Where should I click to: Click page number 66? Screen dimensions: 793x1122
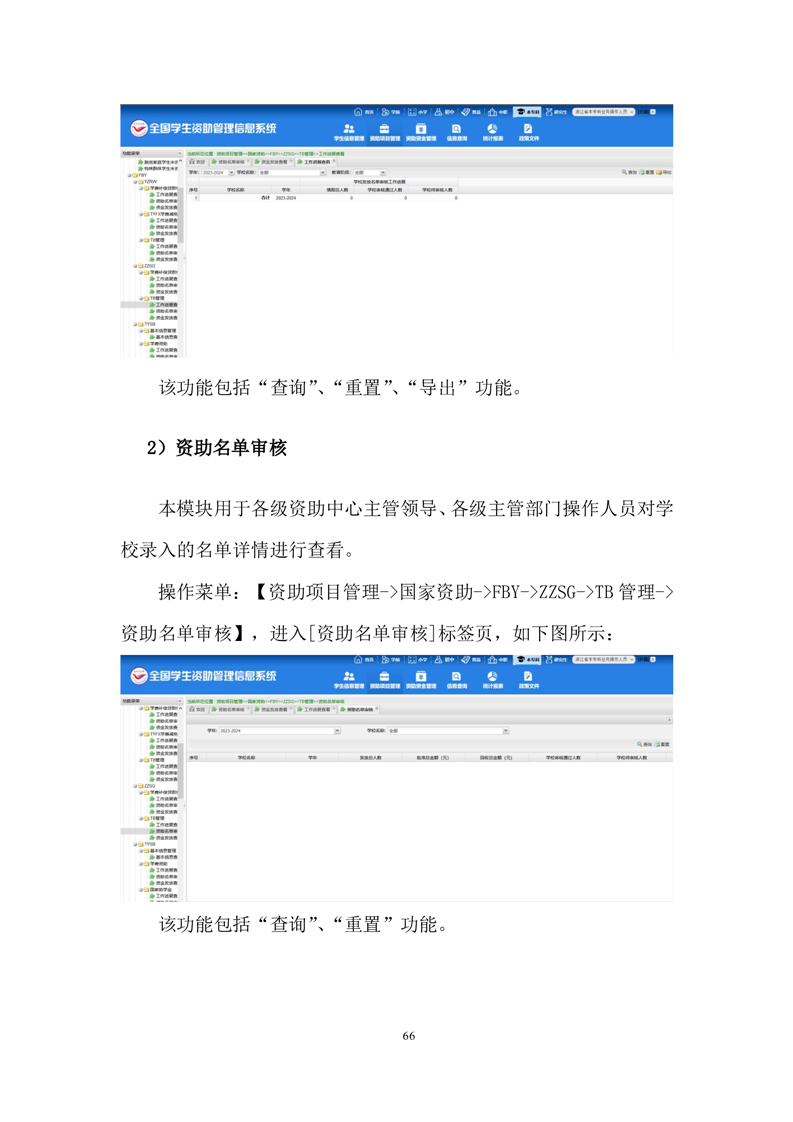(x=409, y=1035)
